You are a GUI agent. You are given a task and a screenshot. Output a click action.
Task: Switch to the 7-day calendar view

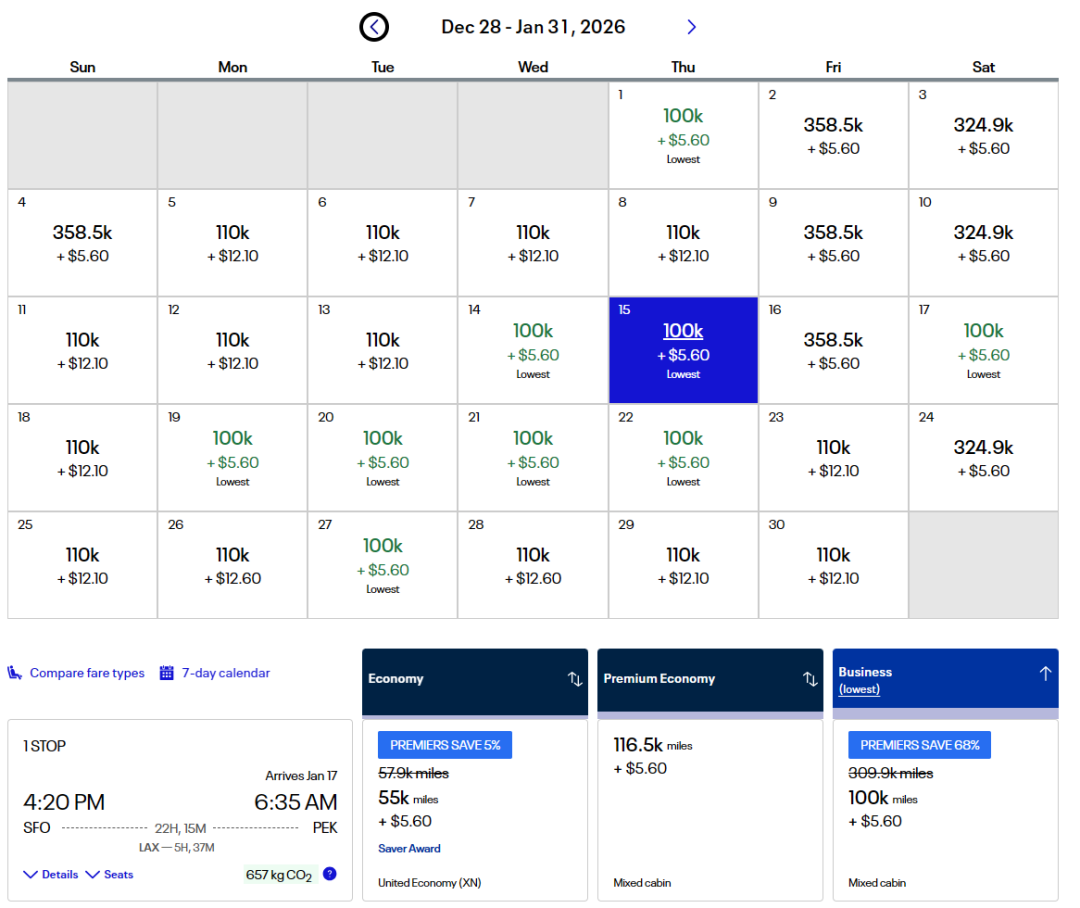(225, 673)
